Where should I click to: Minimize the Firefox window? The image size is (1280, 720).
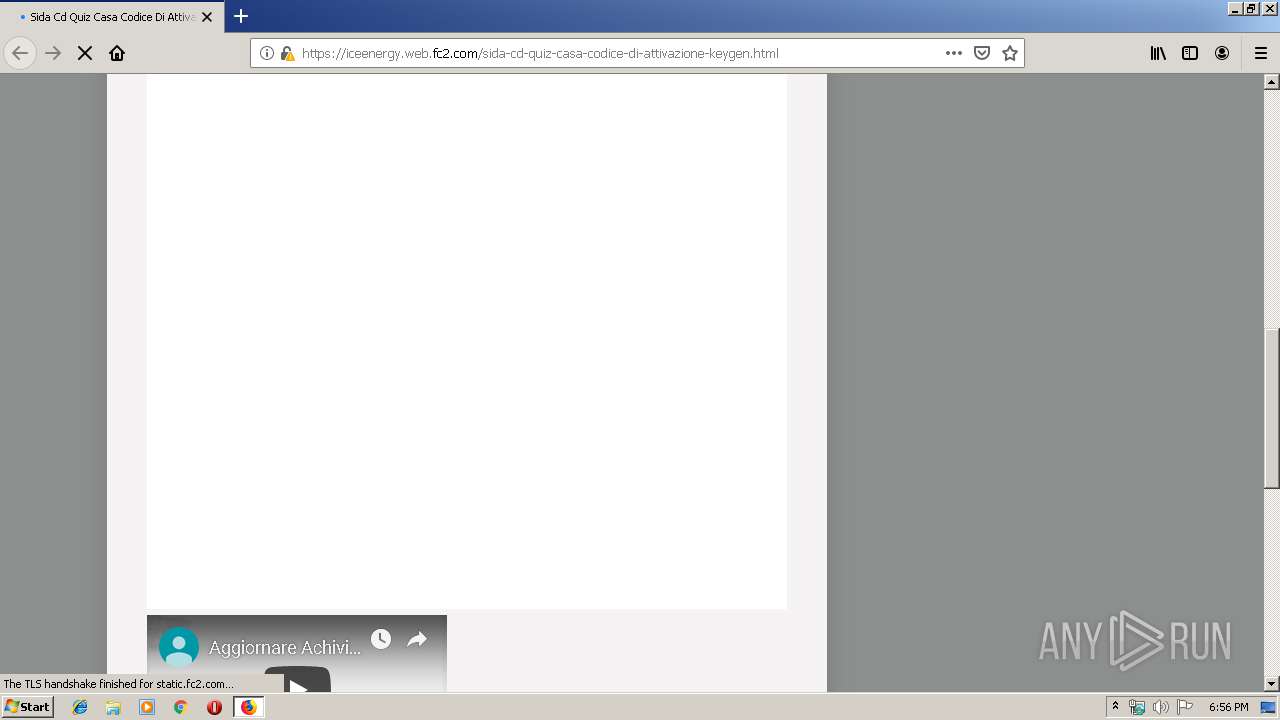point(1236,8)
